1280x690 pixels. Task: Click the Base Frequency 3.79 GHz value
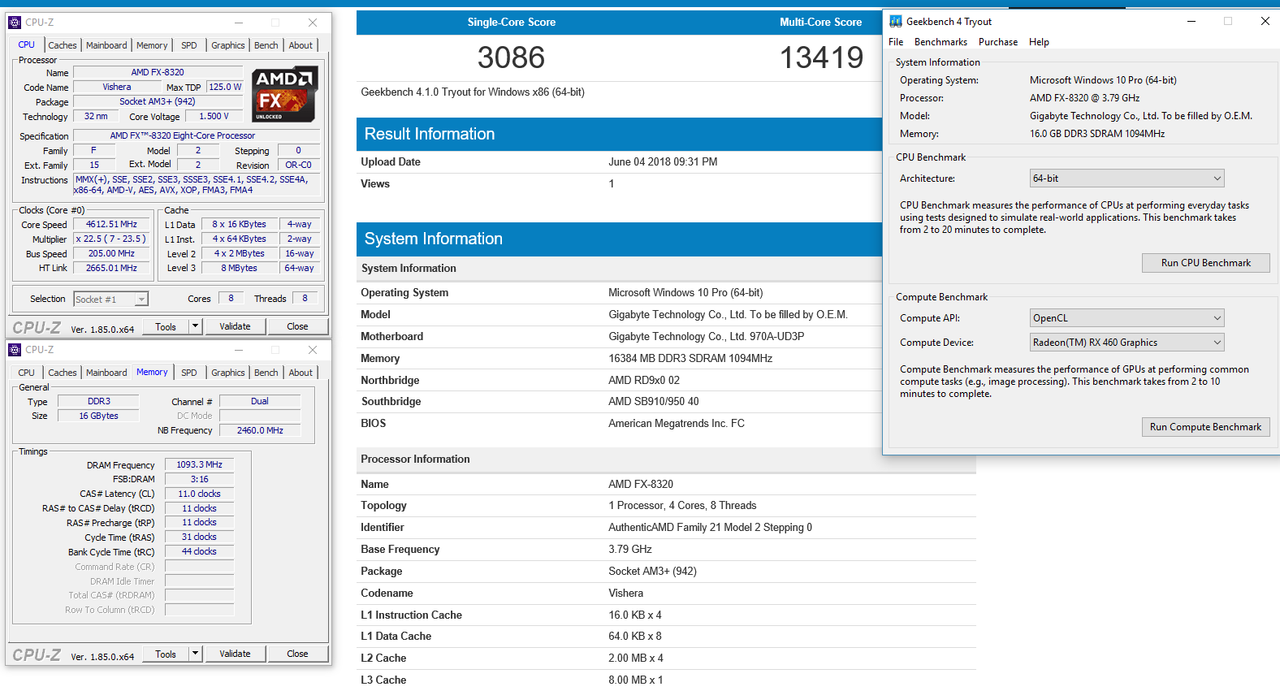pyautogui.click(x=630, y=549)
